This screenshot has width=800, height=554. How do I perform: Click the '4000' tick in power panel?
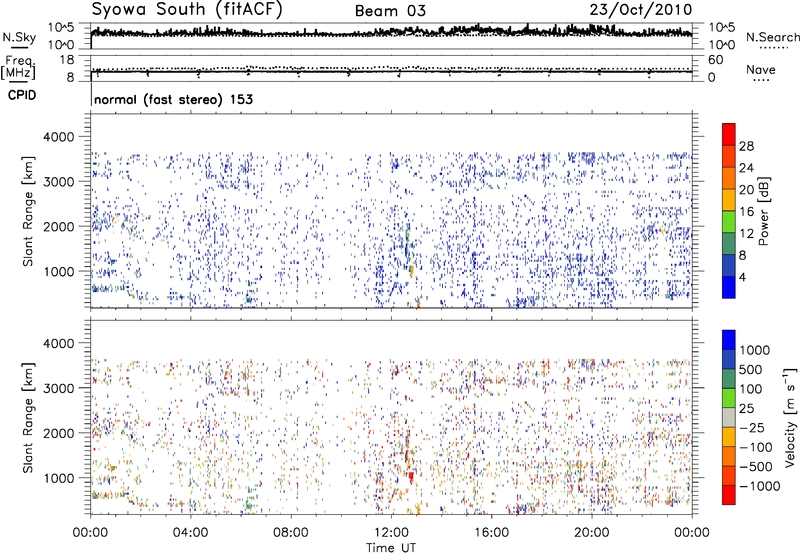pyautogui.click(x=59, y=137)
